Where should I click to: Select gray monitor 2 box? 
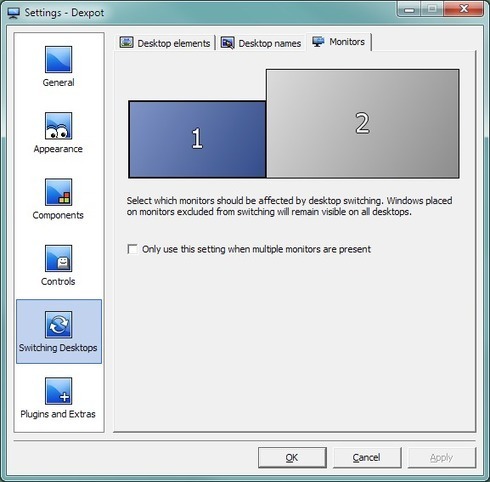point(363,123)
